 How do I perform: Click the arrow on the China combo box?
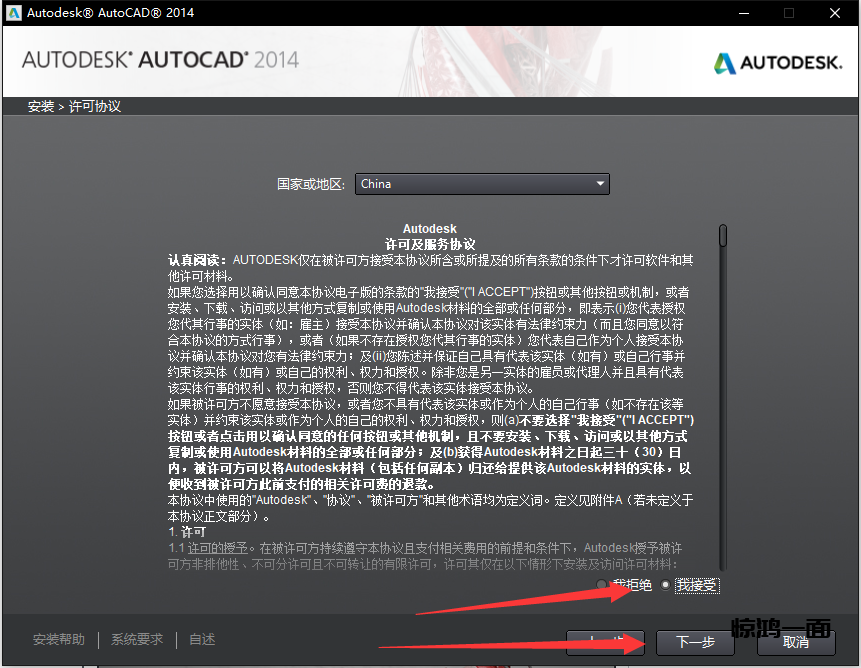point(600,184)
